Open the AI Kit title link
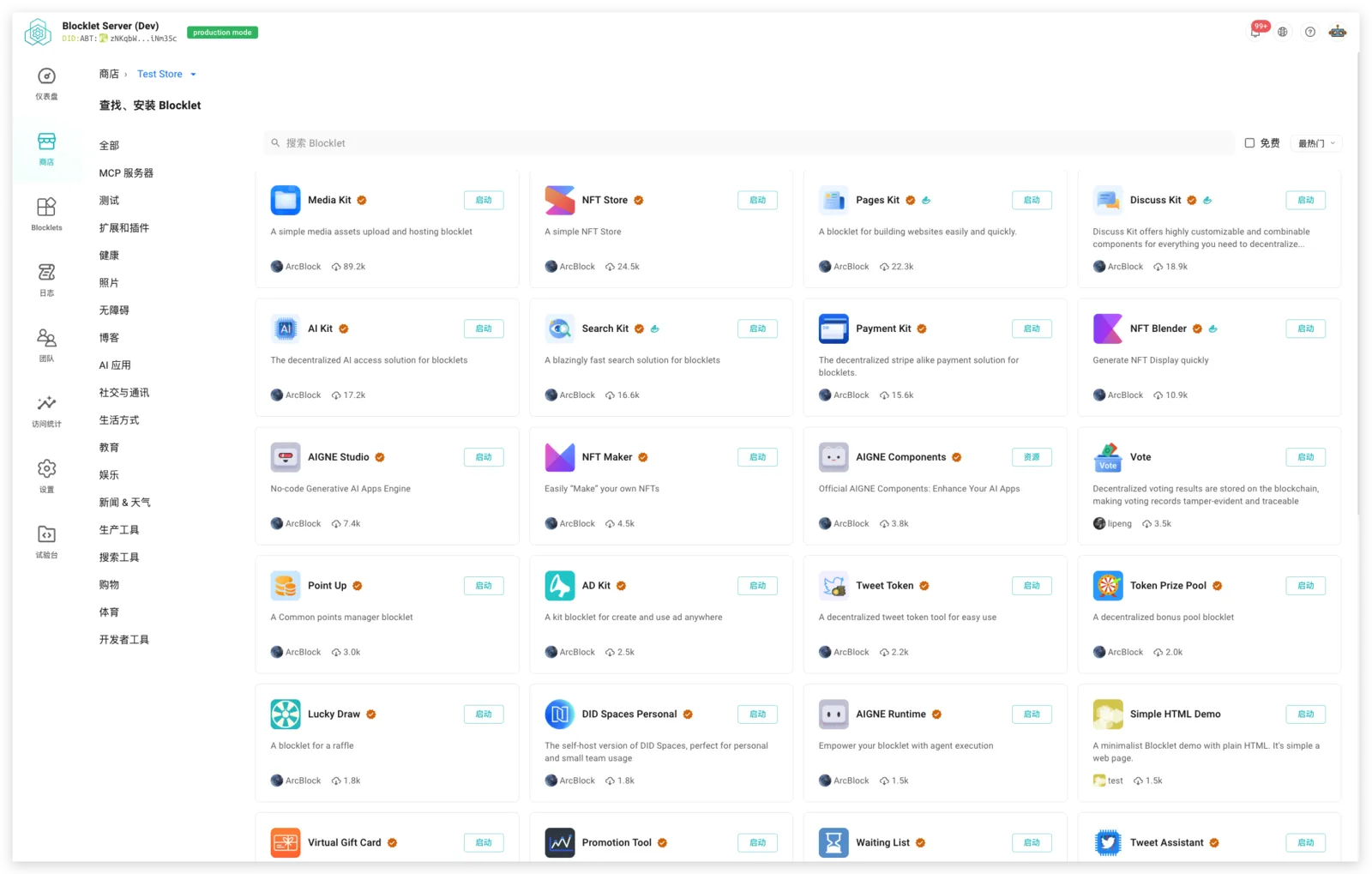This screenshot has height=874, width=1372. [320, 329]
